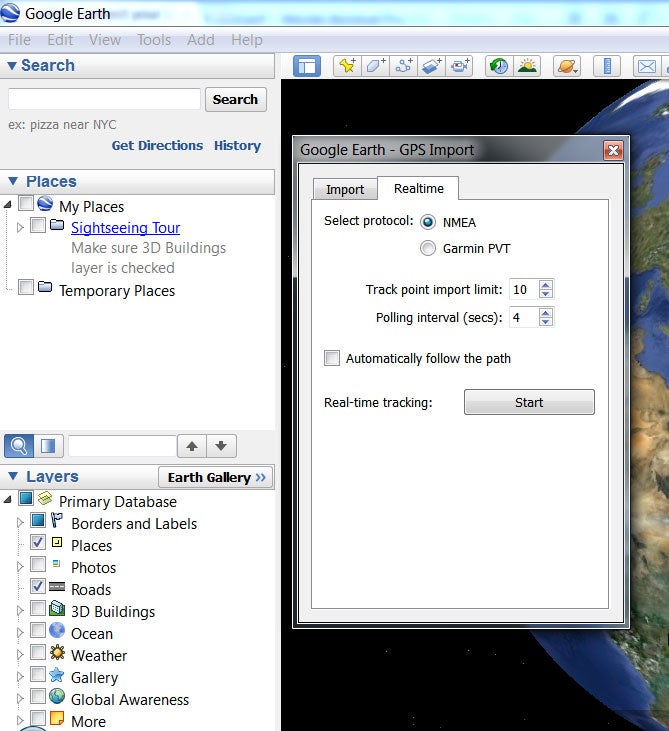Enable Automatically follow the path checkbox
The image size is (669, 731).
(332, 358)
